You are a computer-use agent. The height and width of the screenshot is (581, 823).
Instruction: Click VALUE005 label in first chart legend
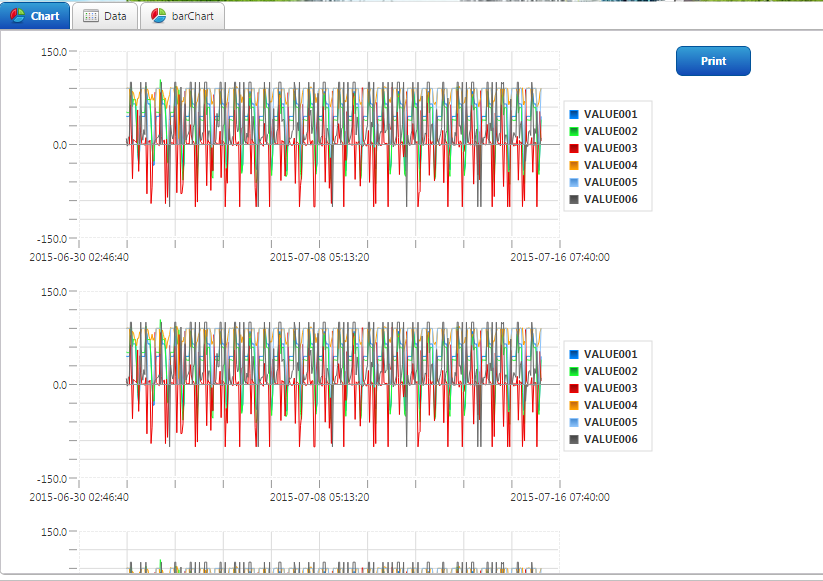(x=611, y=183)
